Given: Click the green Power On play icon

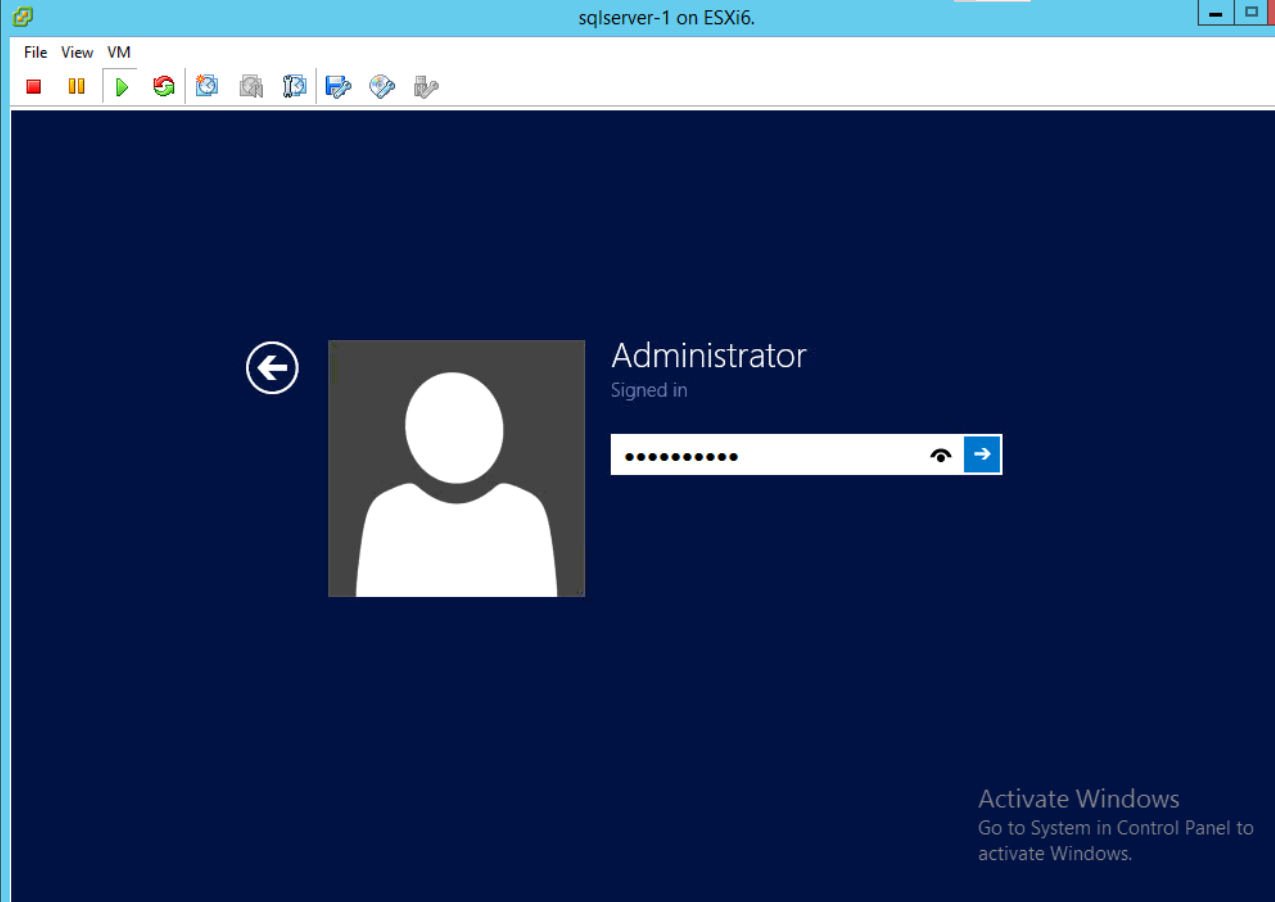Looking at the screenshot, I should click(121, 87).
